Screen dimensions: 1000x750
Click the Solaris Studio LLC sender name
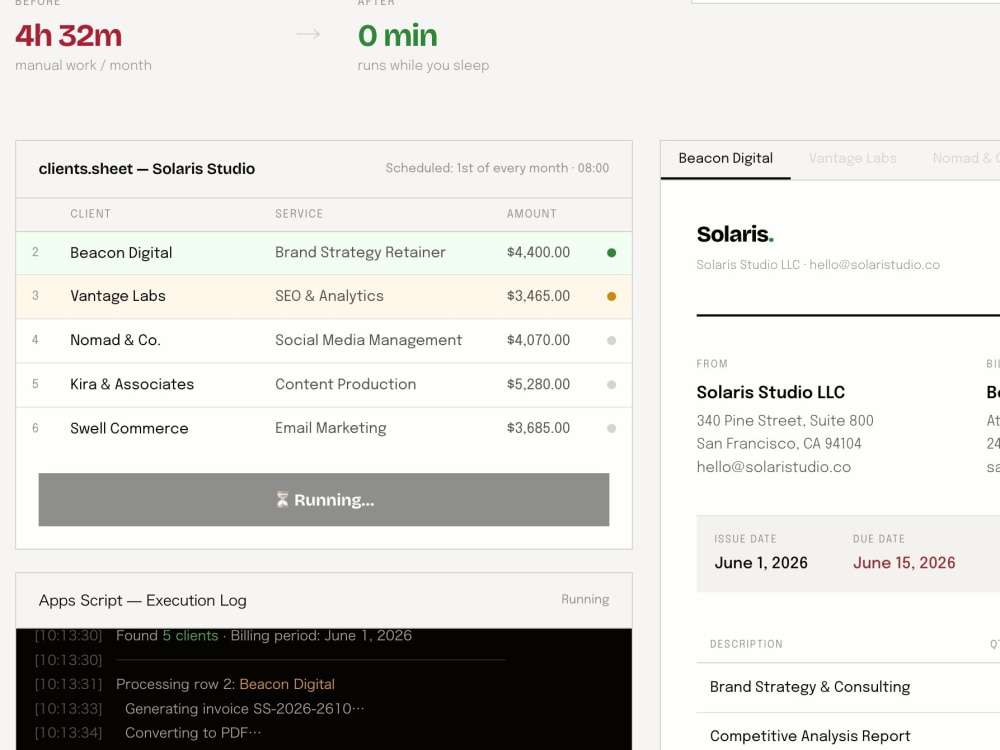tap(770, 392)
